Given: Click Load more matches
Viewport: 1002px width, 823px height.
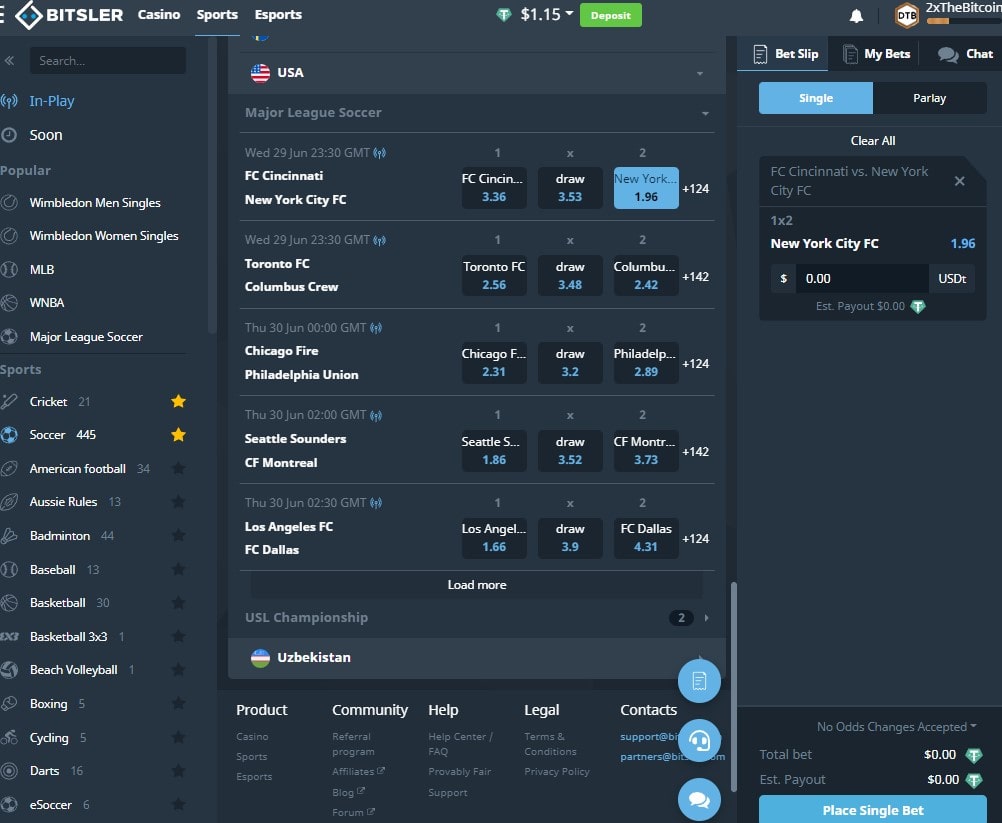Looking at the screenshot, I should coord(477,585).
